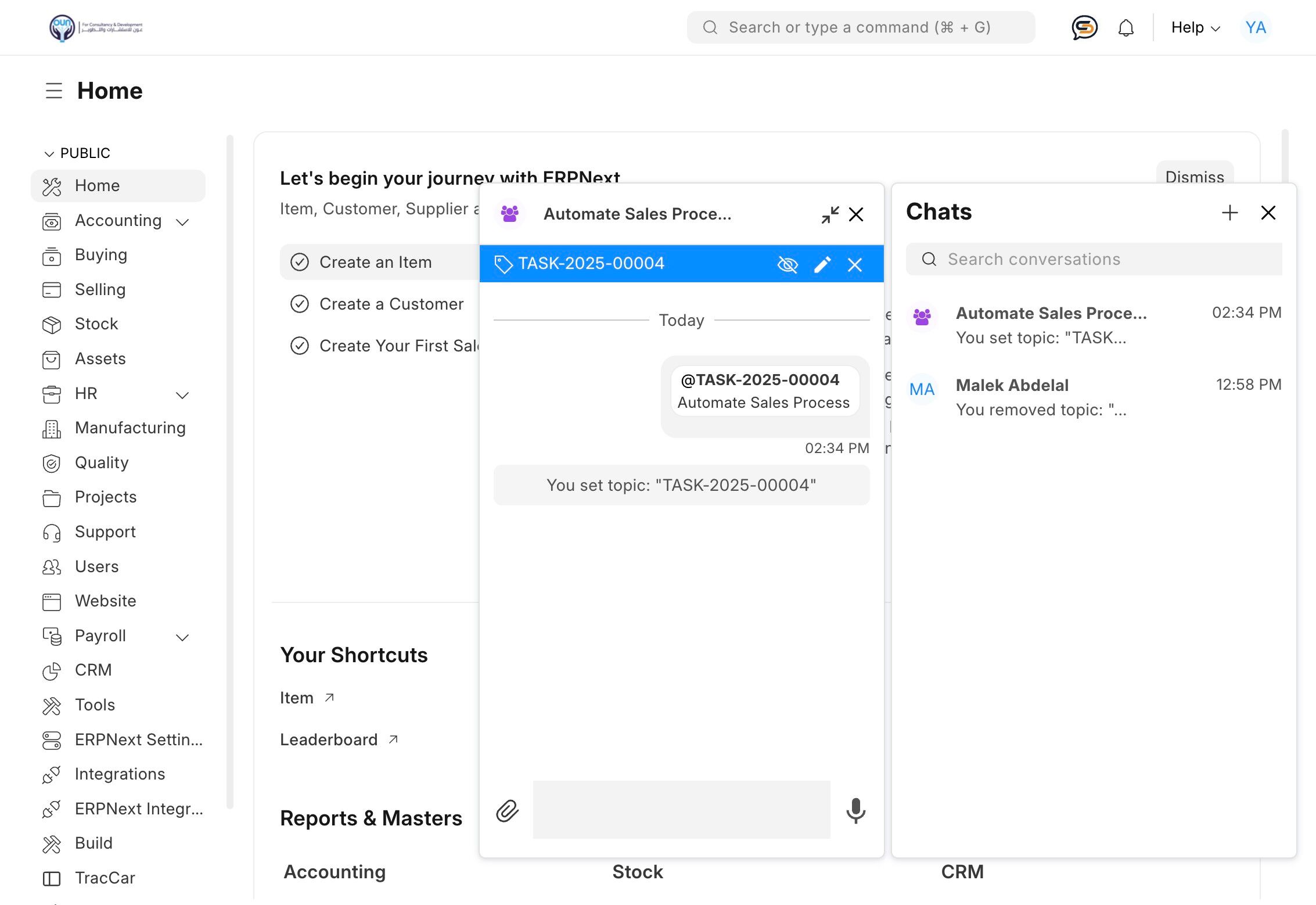
Task: Click the attach file paperclip icon
Action: 507,810
